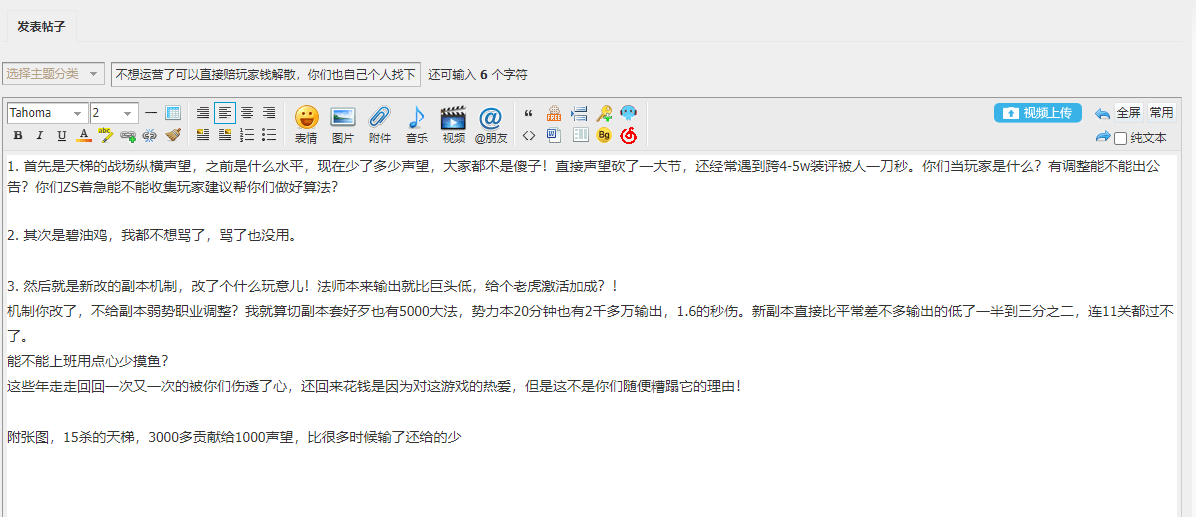The height and width of the screenshot is (517, 1196).
Task: Select the 发表帖子 tab
Action: click(42, 26)
